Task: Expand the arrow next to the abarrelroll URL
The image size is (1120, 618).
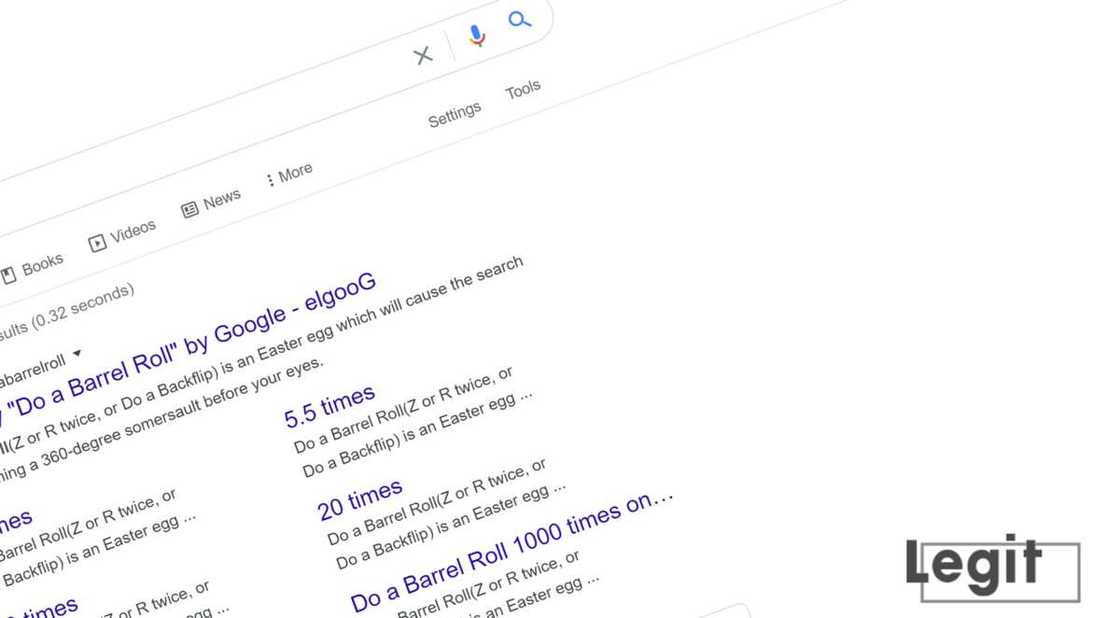Action: [77, 354]
